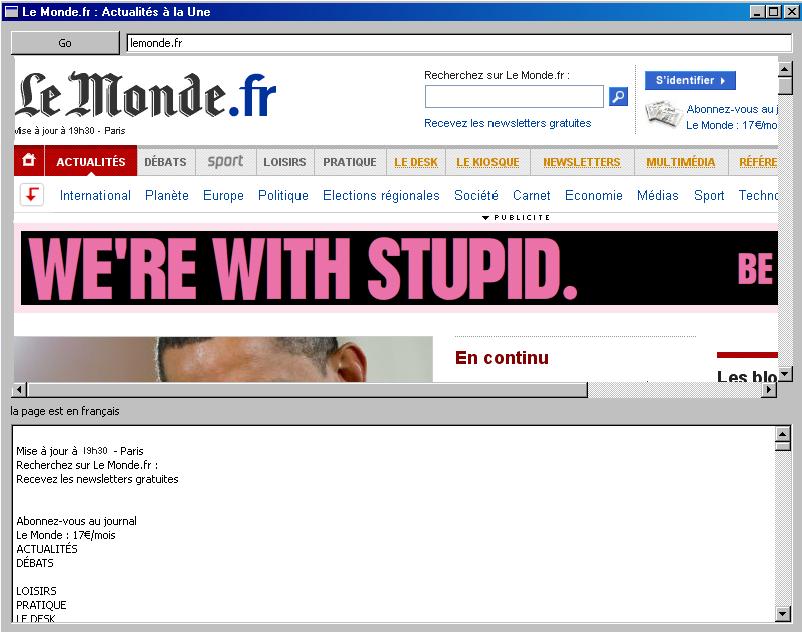This screenshot has height=633, width=802.
Task: Click the horizontal scroll-left arrow
Action: tap(19, 390)
